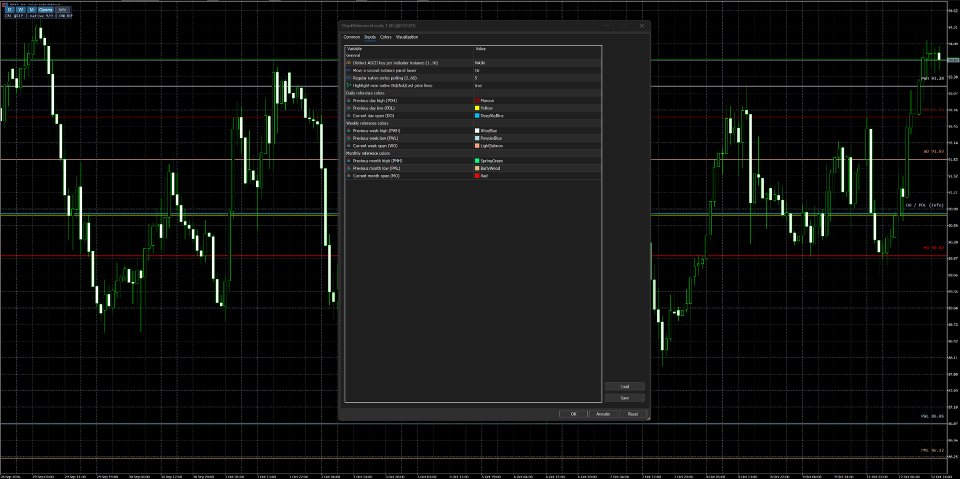Pick the Yellow swatch for previous day low

[477, 108]
